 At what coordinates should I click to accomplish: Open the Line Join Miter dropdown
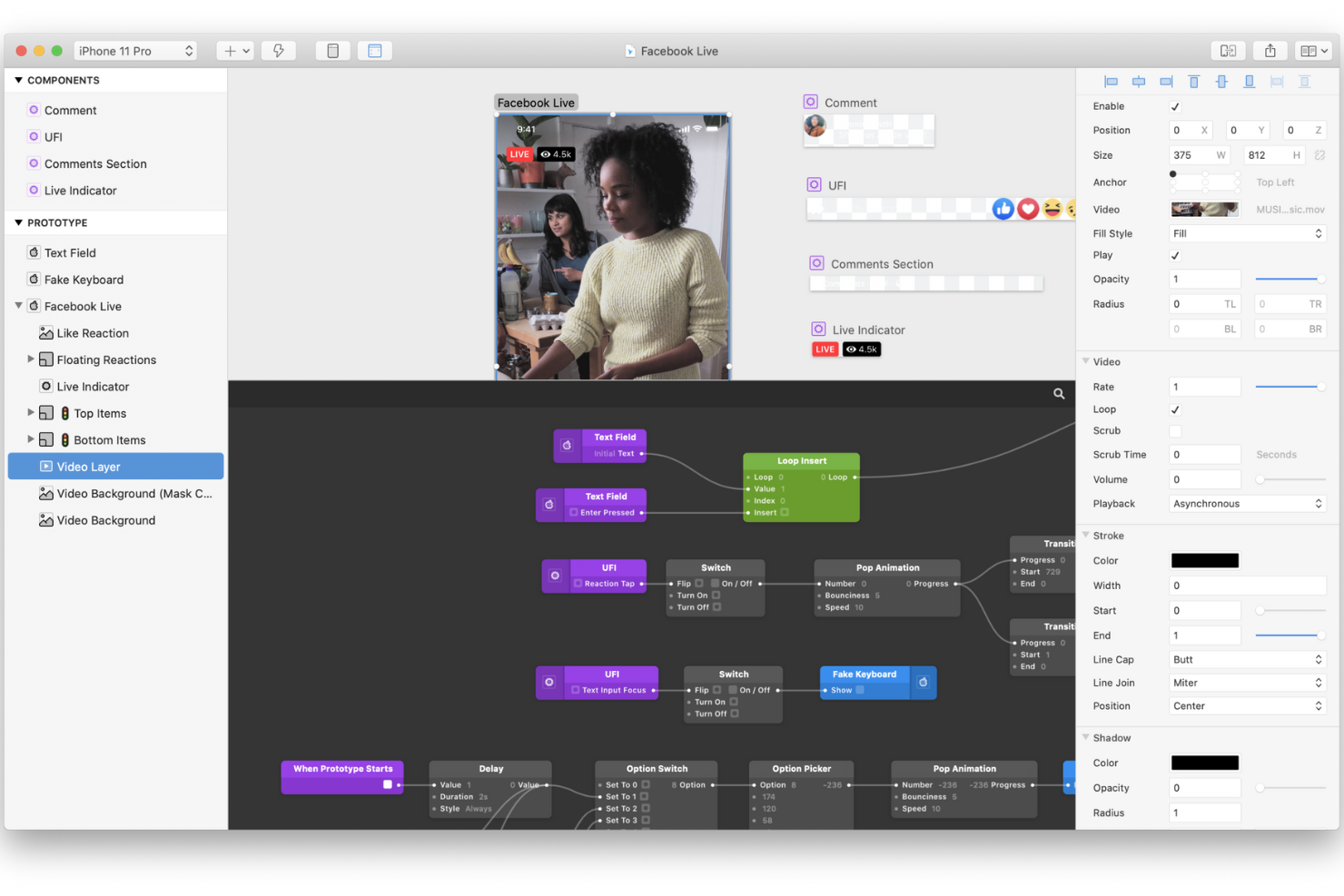[1248, 683]
